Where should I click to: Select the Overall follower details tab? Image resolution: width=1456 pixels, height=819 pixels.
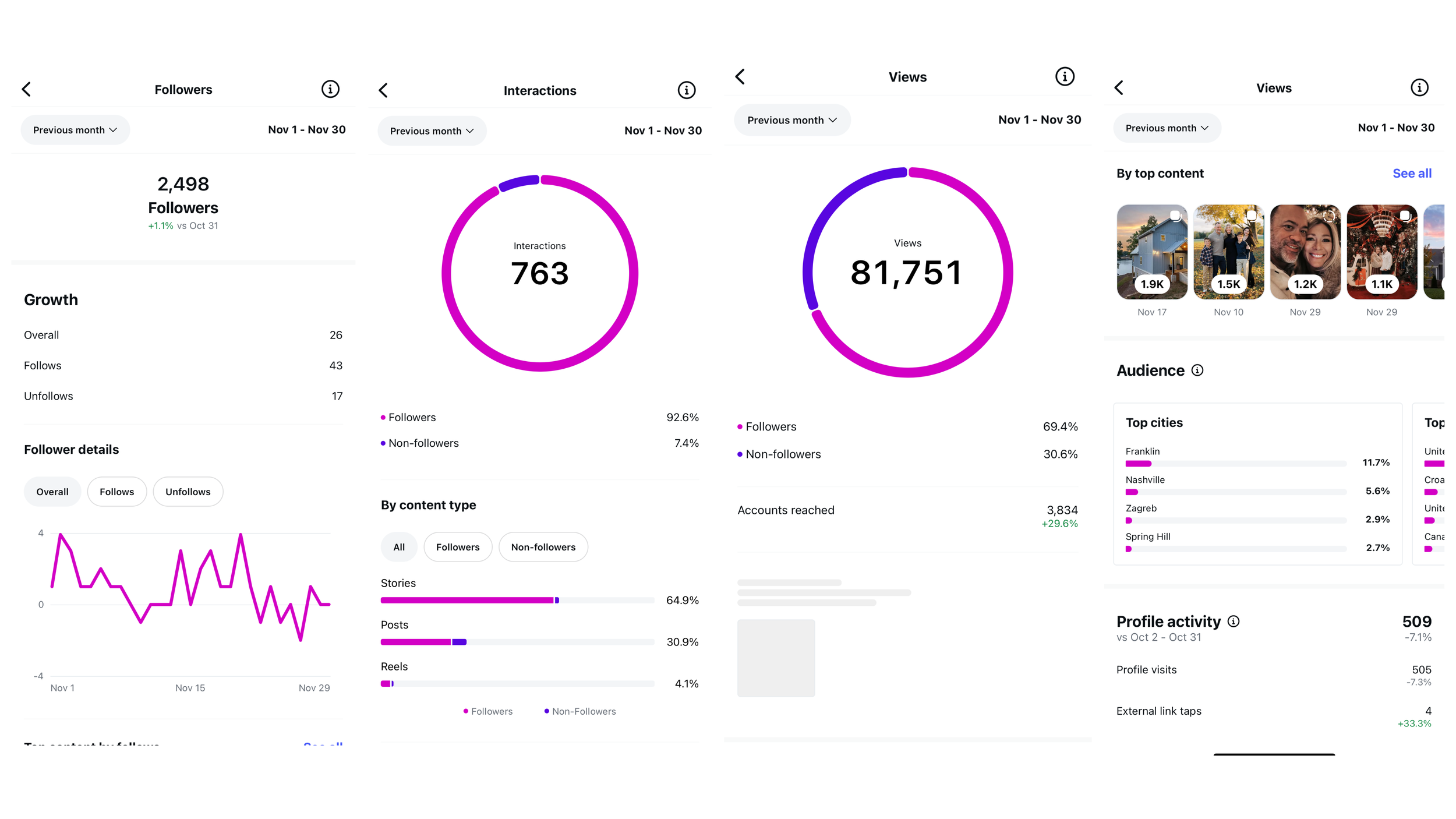(52, 492)
